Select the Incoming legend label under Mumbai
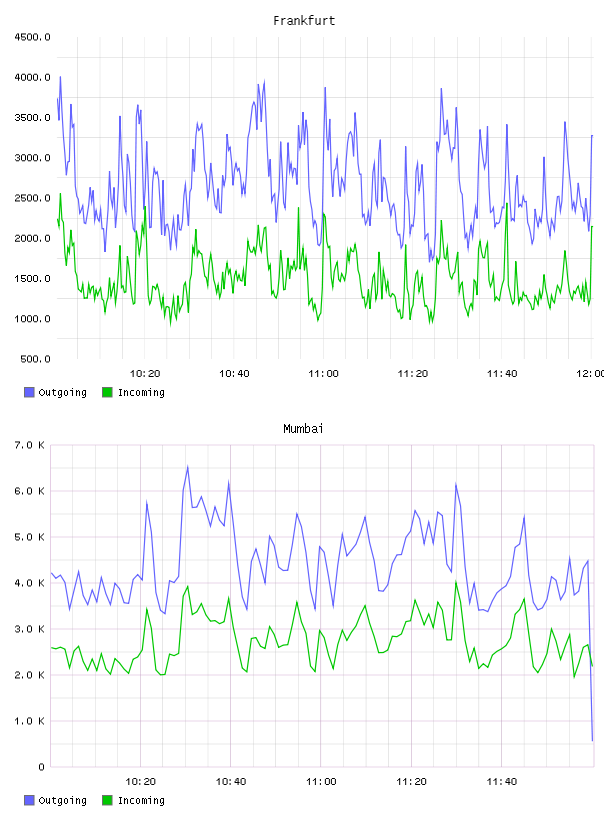The width and height of the screenshot is (608, 816). tap(141, 801)
